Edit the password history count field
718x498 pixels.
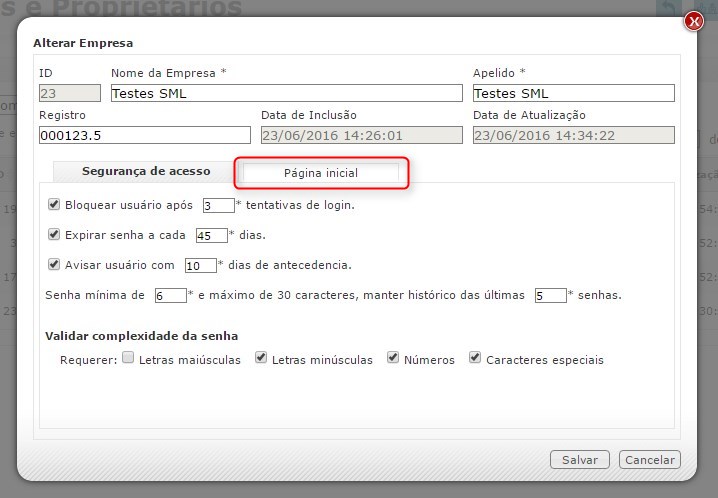tap(550, 296)
